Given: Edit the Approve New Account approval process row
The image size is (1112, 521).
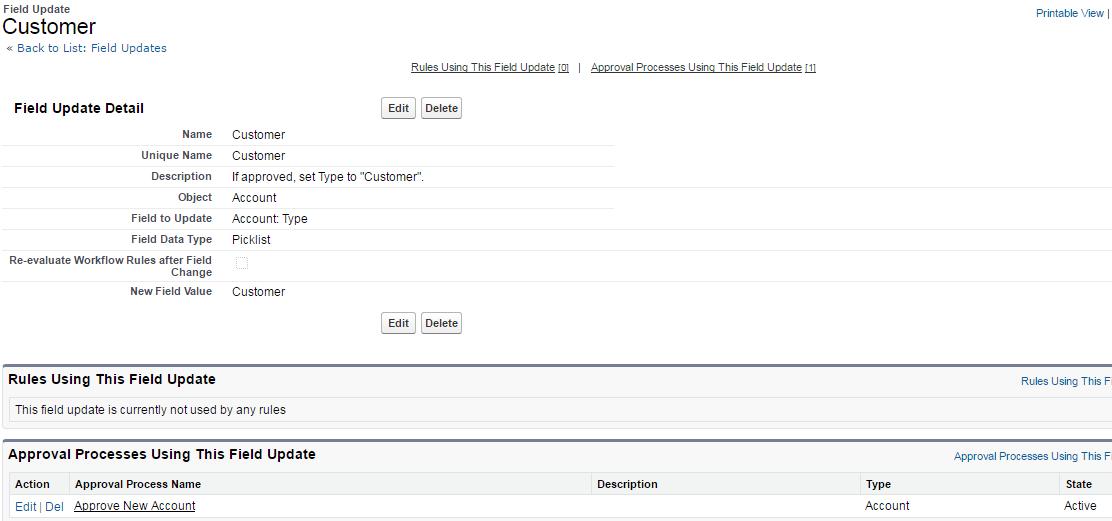Looking at the screenshot, I should (x=25, y=507).
